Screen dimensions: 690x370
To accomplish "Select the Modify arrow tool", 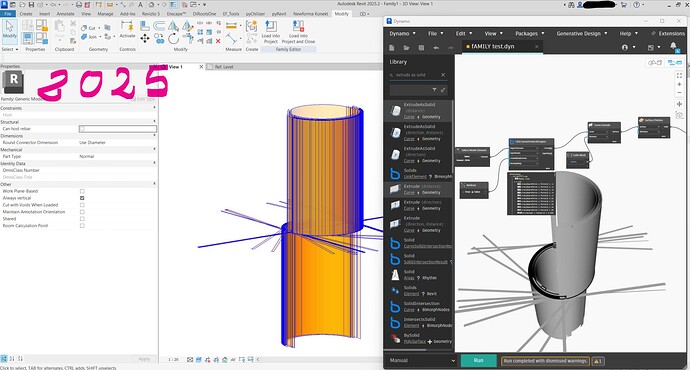I will [9, 31].
